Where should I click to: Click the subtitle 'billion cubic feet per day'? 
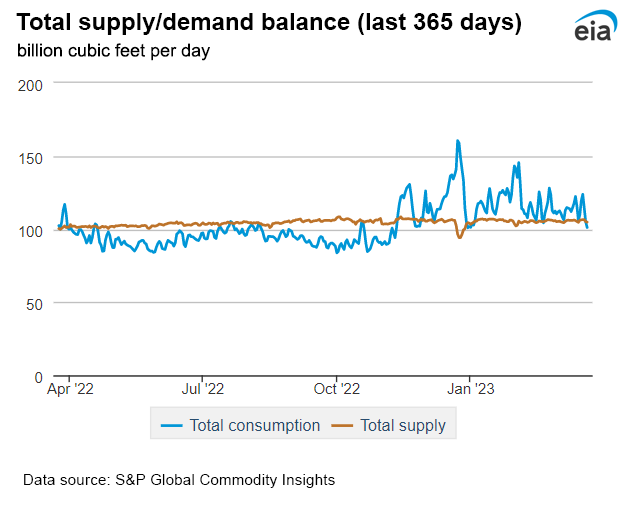coord(113,51)
